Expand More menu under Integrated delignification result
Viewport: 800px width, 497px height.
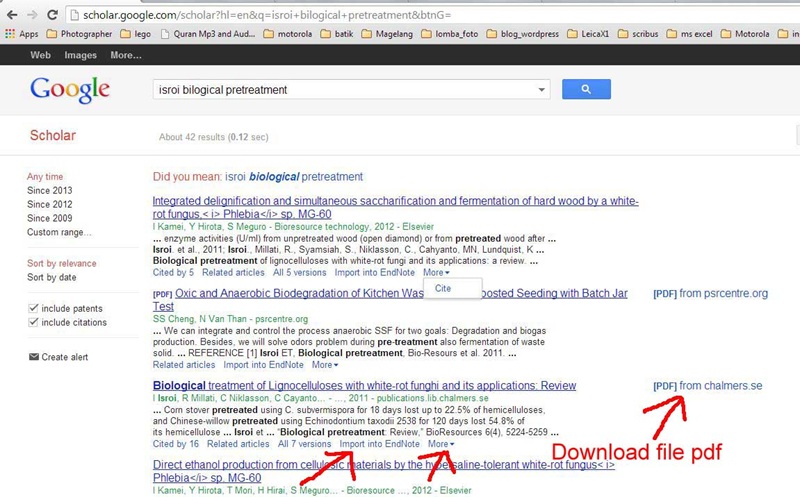tap(436, 272)
